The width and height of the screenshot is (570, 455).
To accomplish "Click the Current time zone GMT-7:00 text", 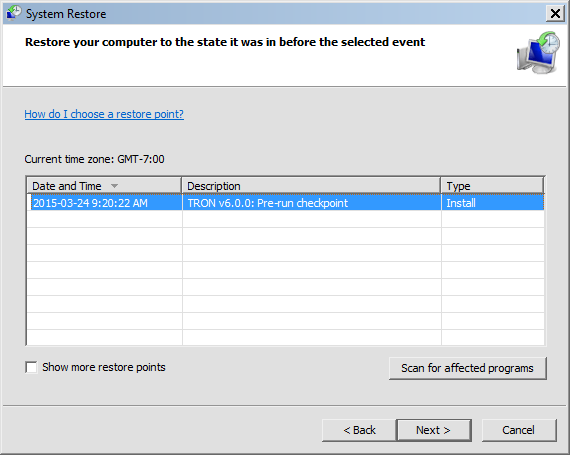I will point(95,159).
